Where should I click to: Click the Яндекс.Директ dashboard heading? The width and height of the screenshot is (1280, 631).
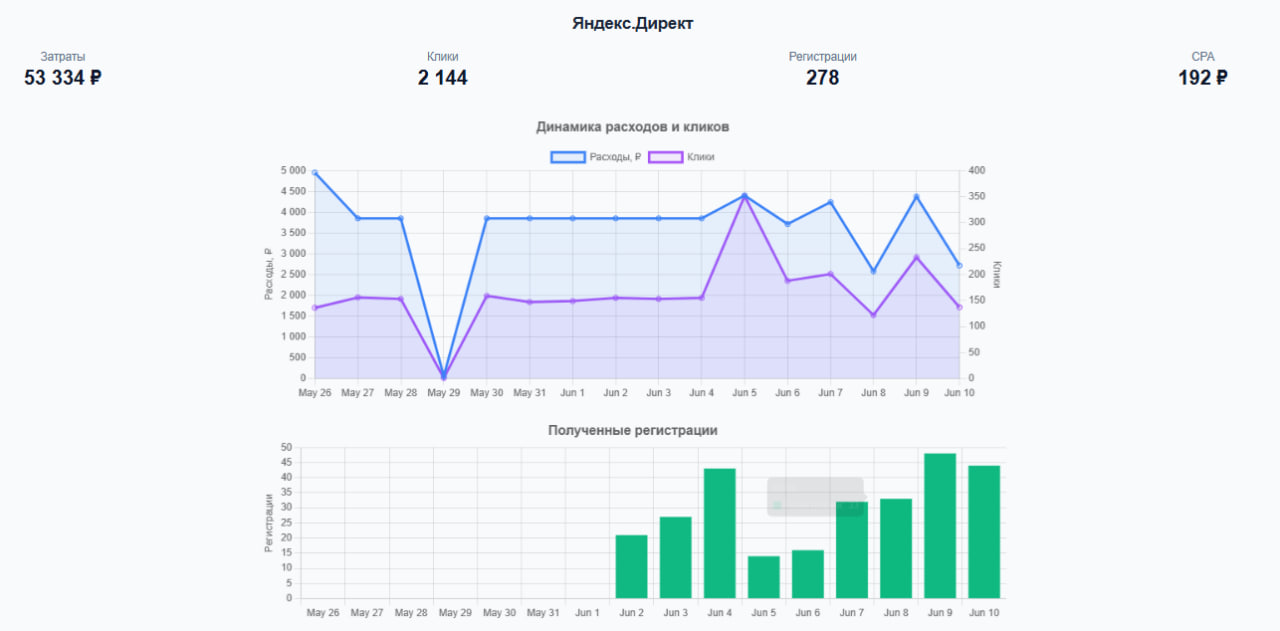(632, 24)
